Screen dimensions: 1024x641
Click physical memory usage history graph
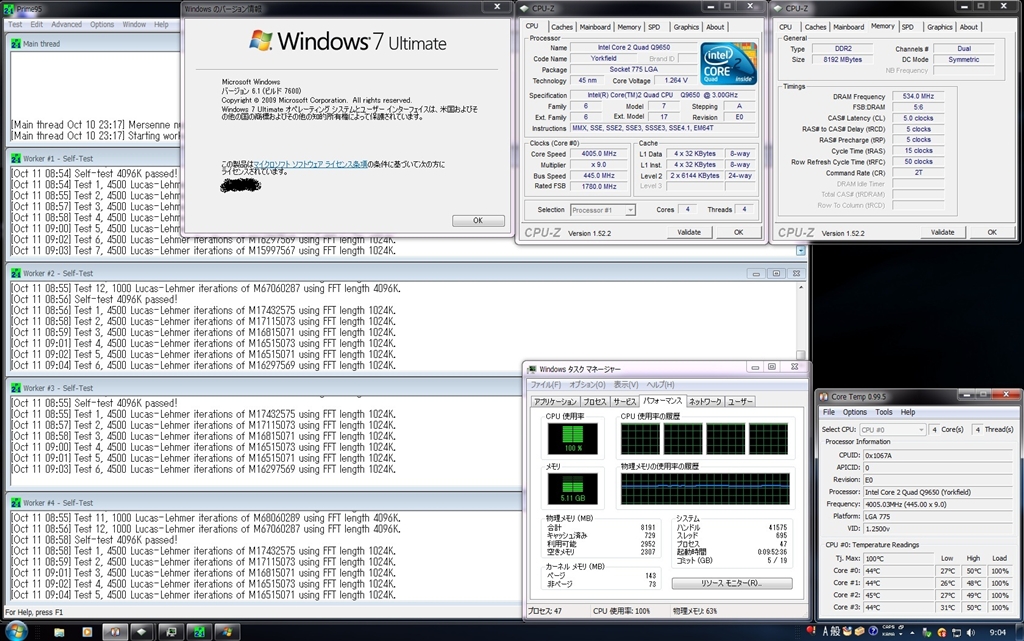(x=705, y=489)
